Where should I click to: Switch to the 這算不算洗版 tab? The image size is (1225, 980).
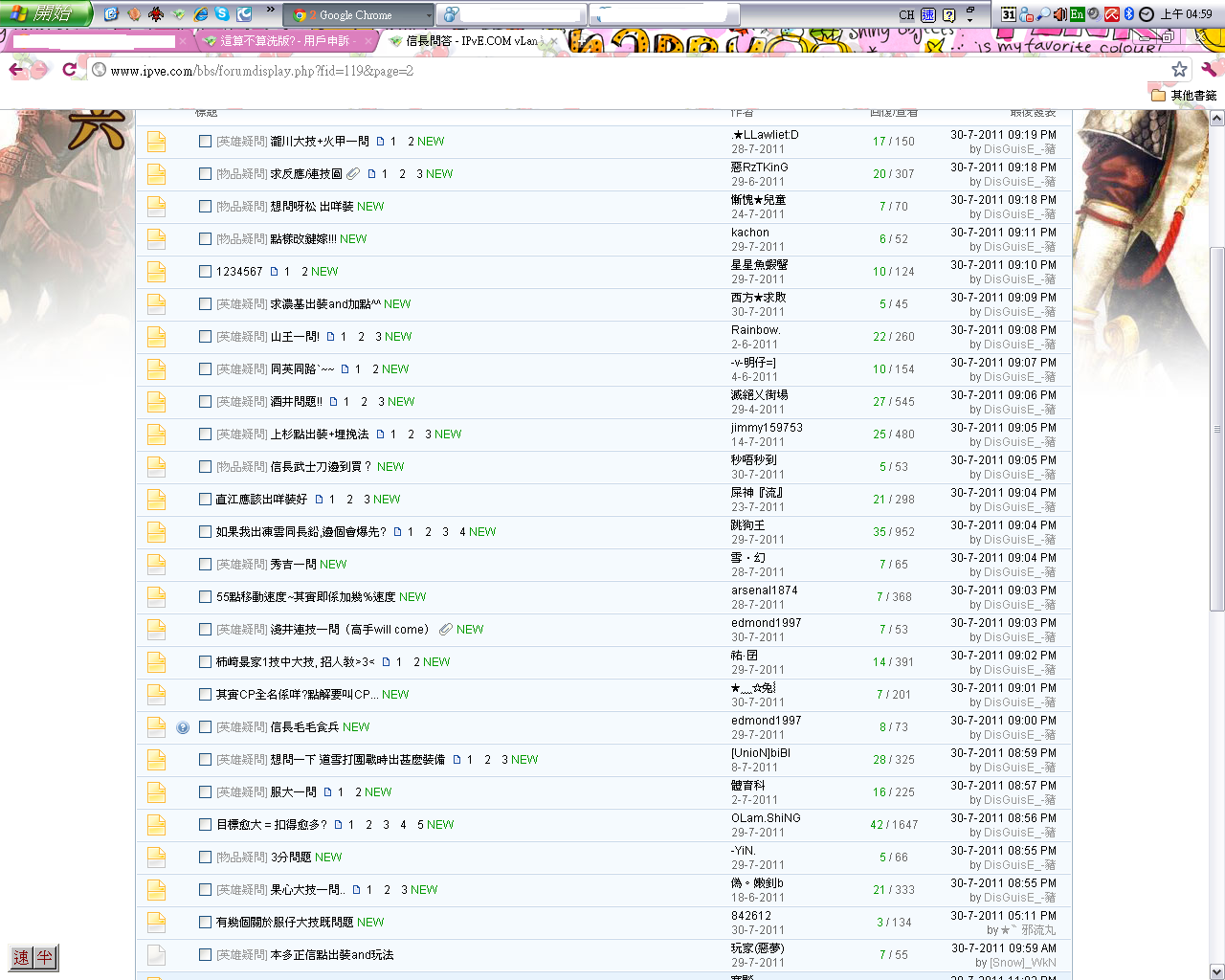tap(285, 41)
